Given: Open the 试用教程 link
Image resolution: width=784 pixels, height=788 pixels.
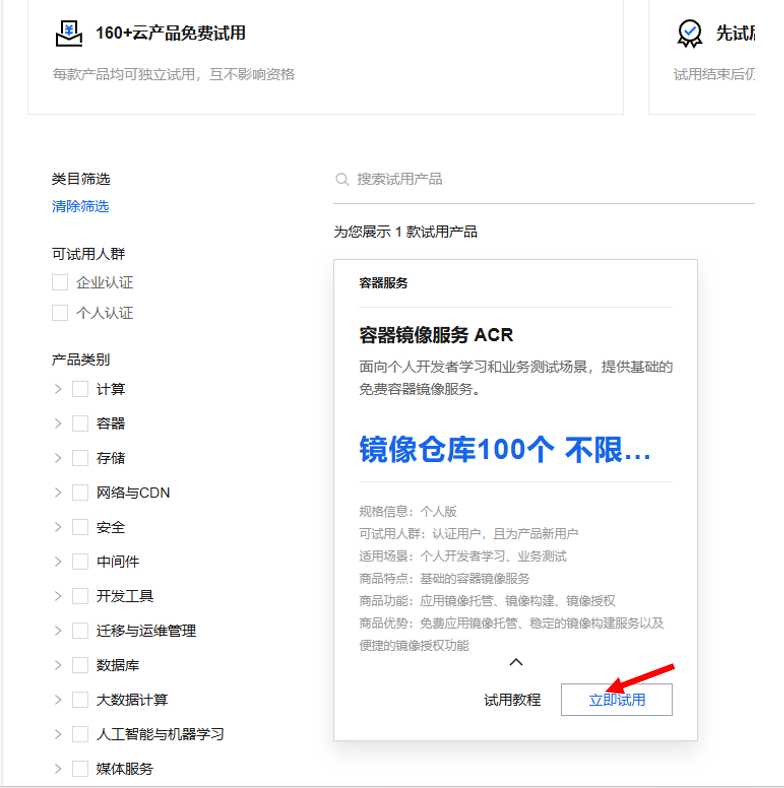Looking at the screenshot, I should tap(512, 700).
